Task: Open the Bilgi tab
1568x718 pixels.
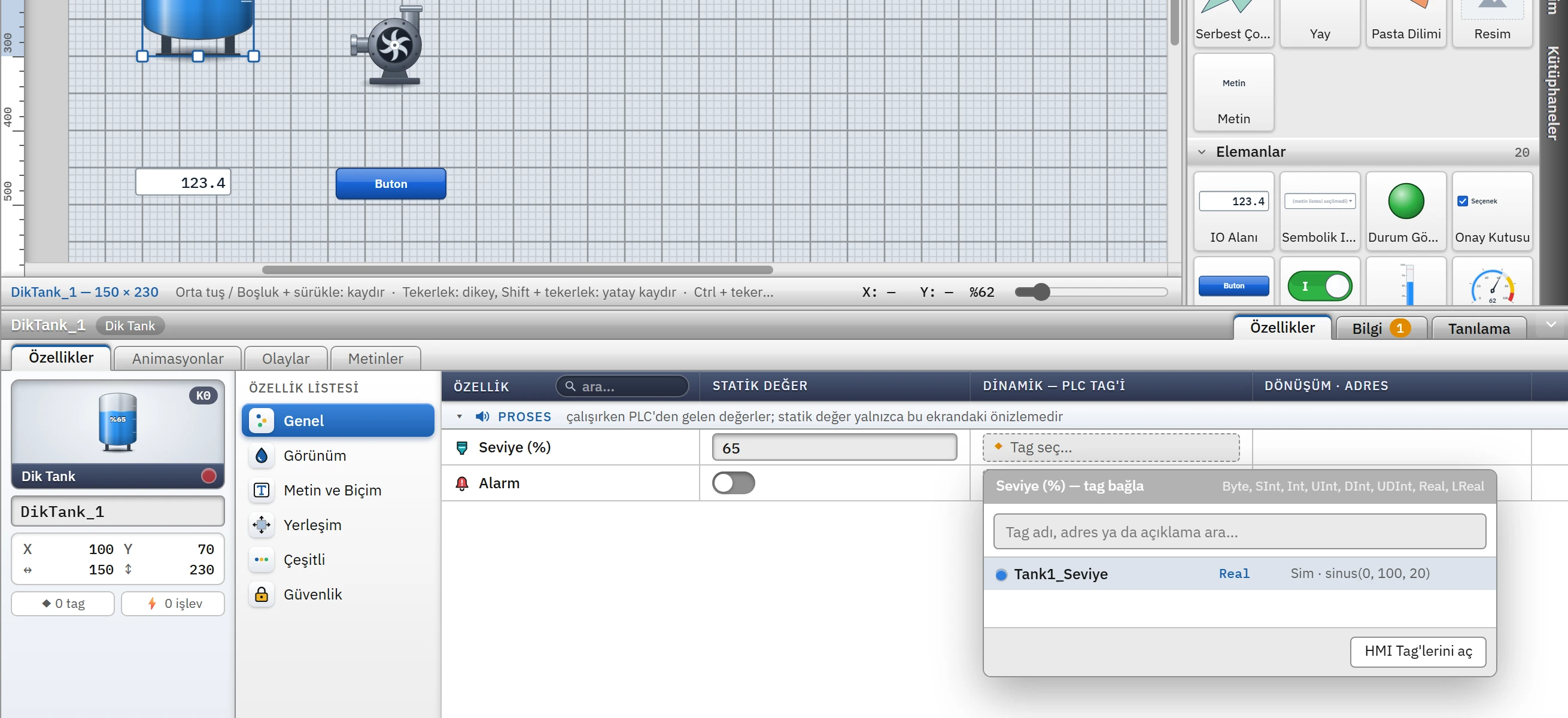Action: point(1381,328)
